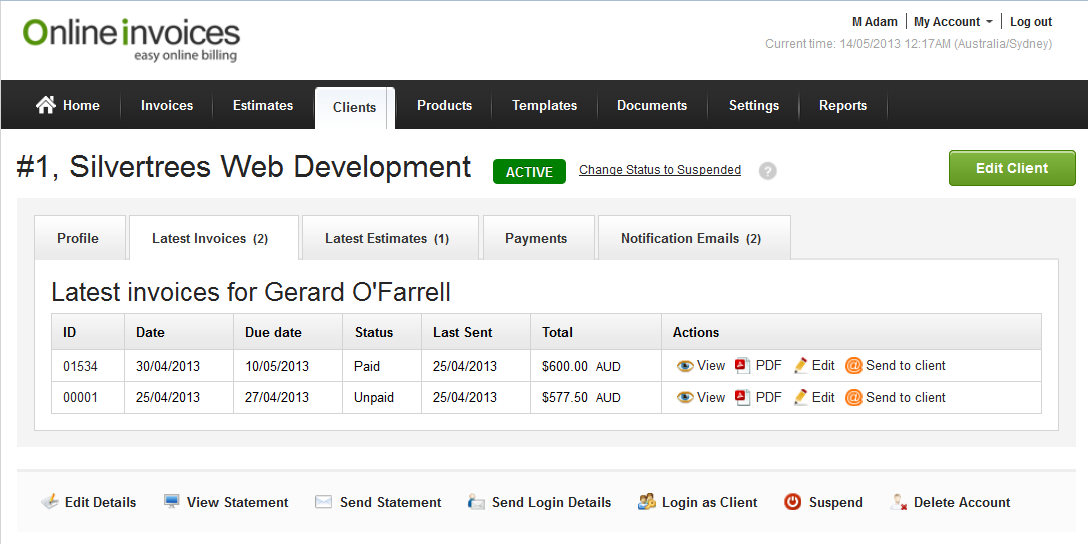
Task: Open PDF icon for invoice 01534
Action: point(742,366)
